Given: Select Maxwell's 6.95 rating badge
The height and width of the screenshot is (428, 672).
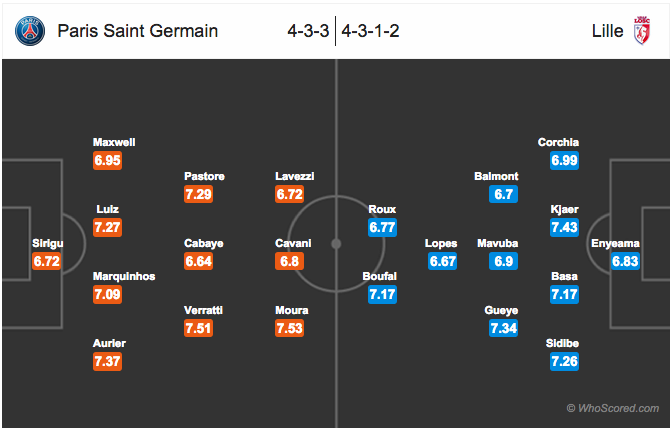Looking at the screenshot, I should 108,161.
